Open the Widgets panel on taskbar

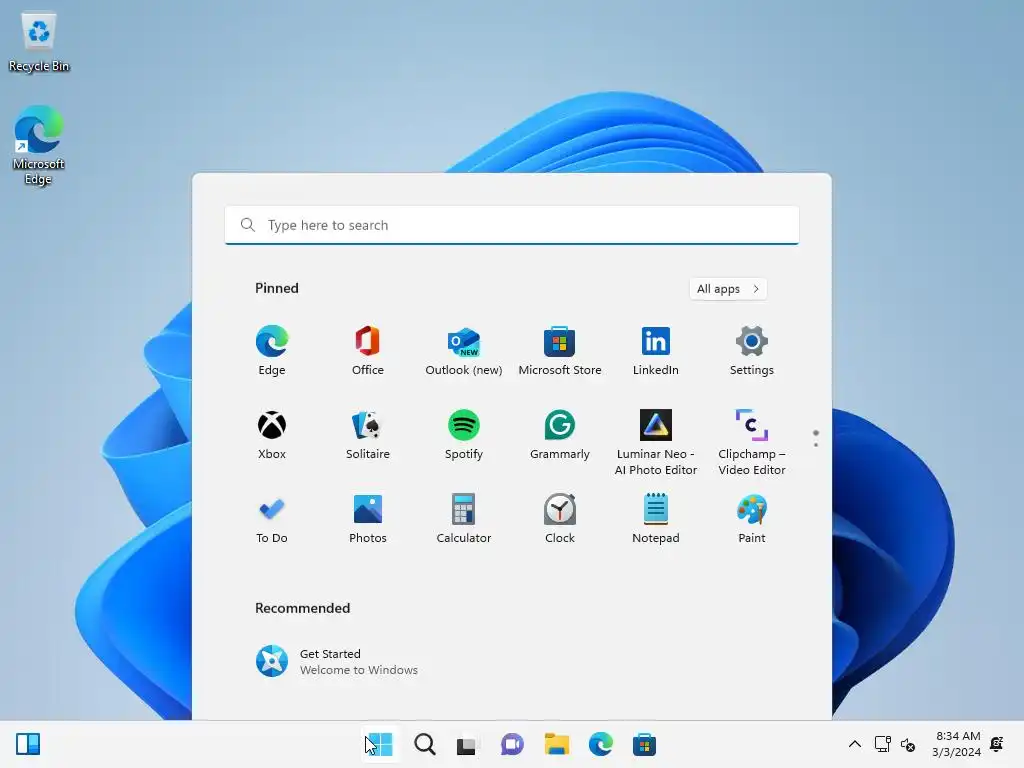coord(28,744)
